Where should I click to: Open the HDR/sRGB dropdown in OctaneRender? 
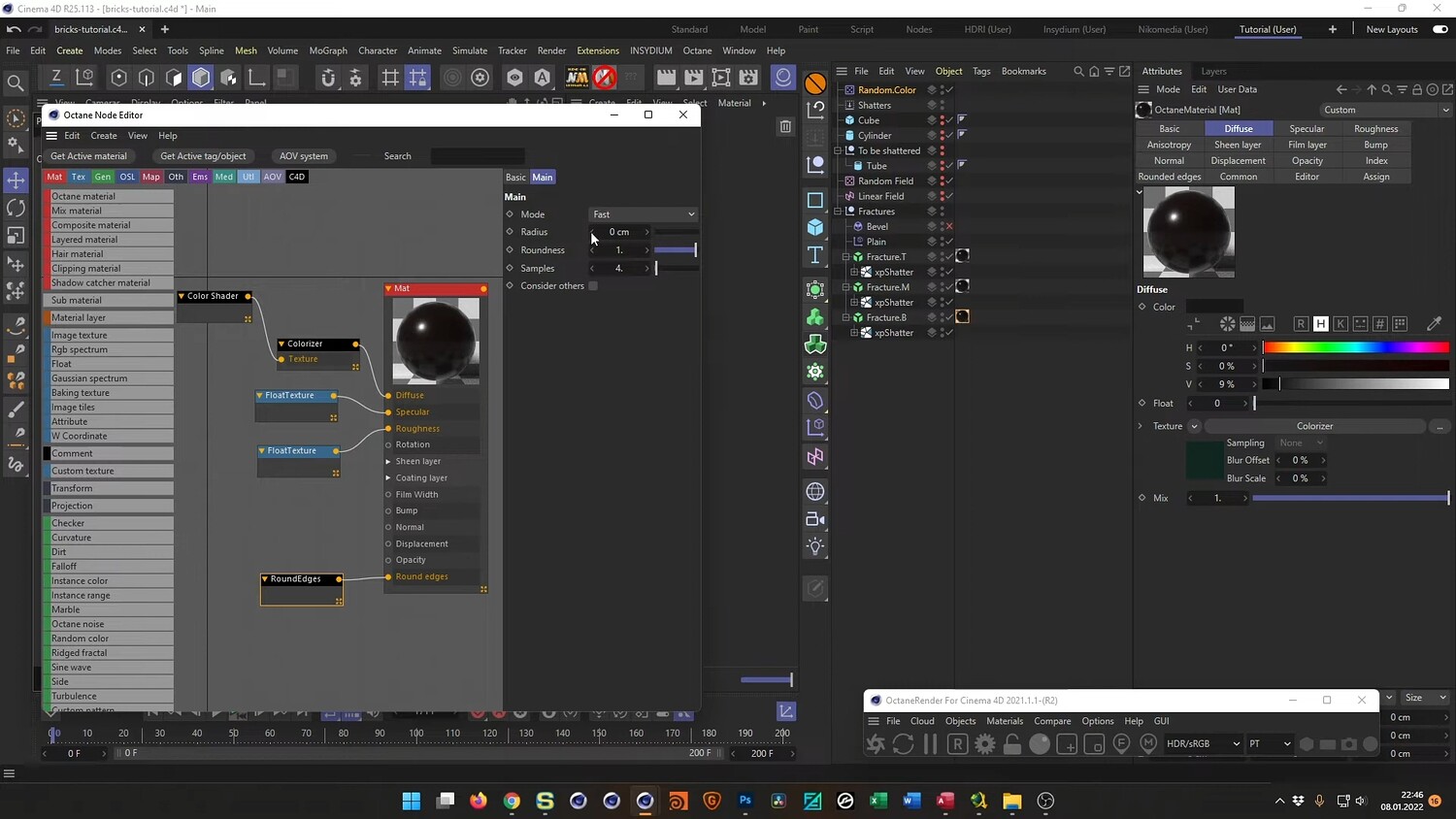(1203, 744)
